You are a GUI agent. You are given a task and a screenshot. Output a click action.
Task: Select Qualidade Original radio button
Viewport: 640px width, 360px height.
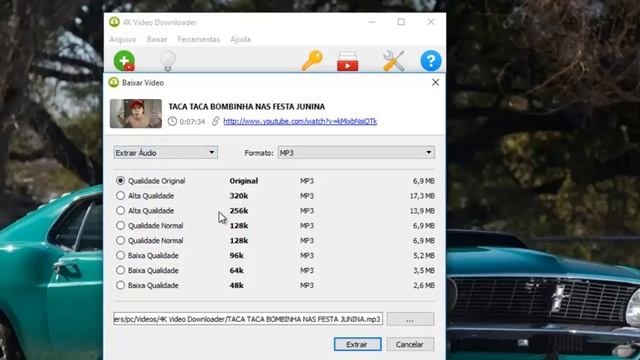click(x=120, y=180)
